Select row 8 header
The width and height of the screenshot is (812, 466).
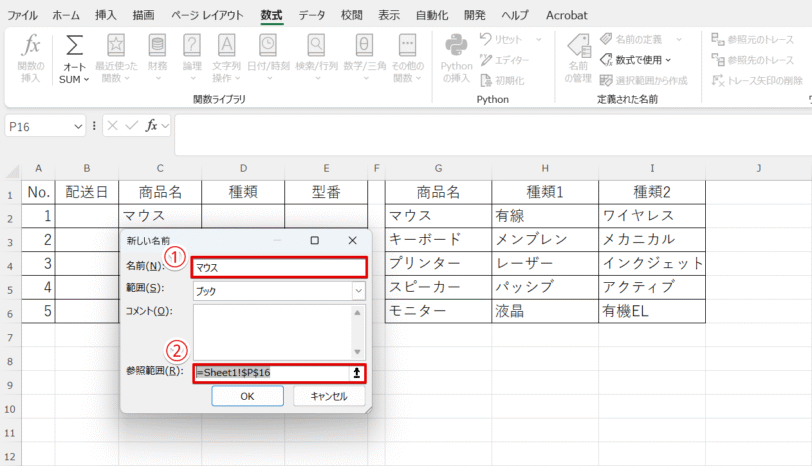tap(10, 361)
